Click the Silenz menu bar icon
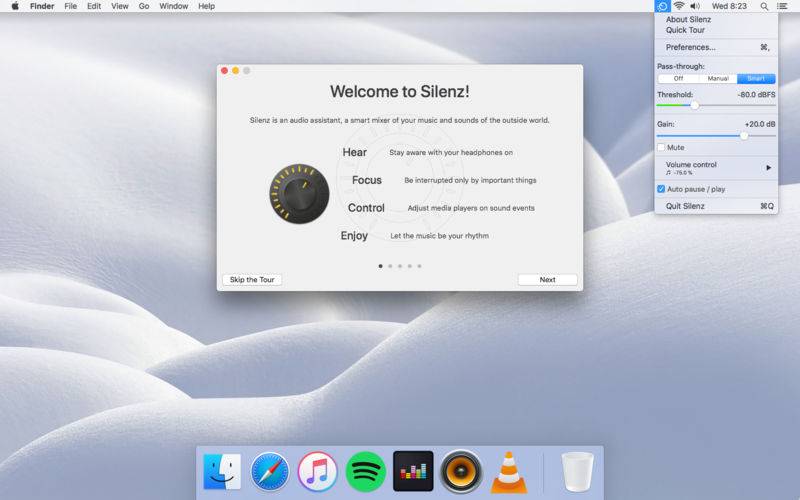 (662, 6)
